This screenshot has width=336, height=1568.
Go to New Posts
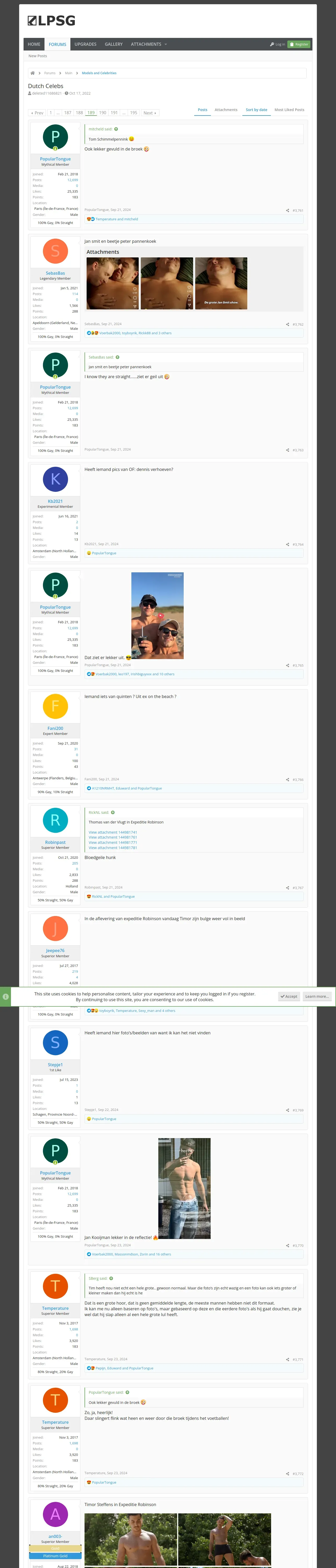pos(38,56)
